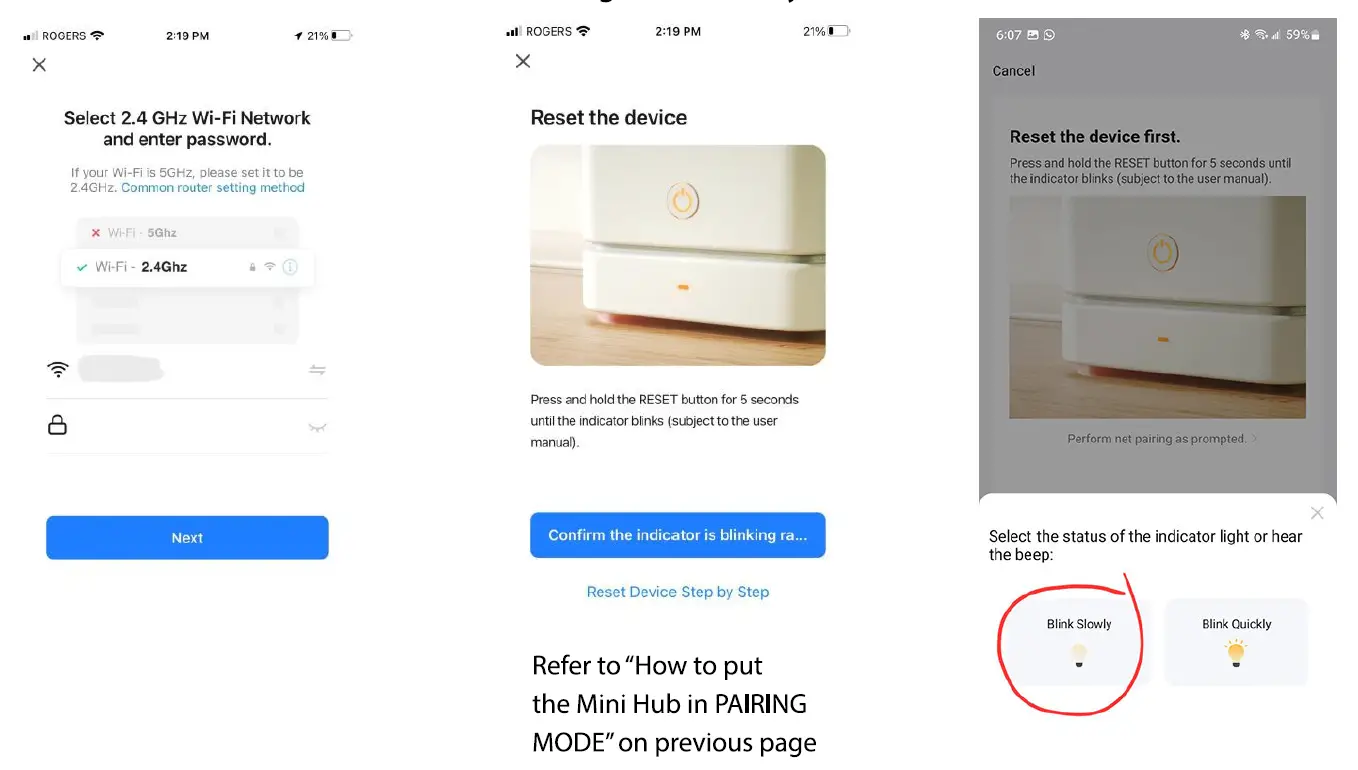Click the padlock icon in password row
Screen dimensions: 1358x770
tap(58, 425)
